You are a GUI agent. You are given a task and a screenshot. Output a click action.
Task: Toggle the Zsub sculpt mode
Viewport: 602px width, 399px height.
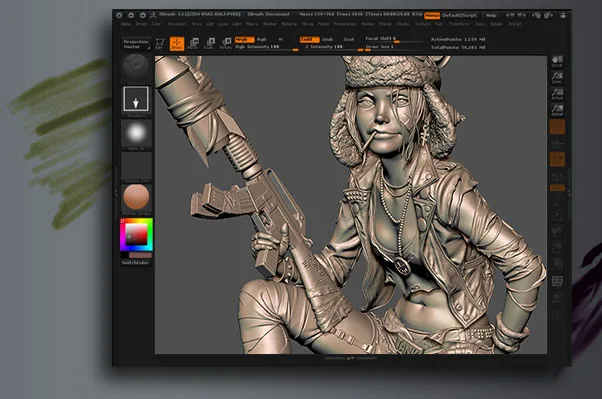point(327,40)
